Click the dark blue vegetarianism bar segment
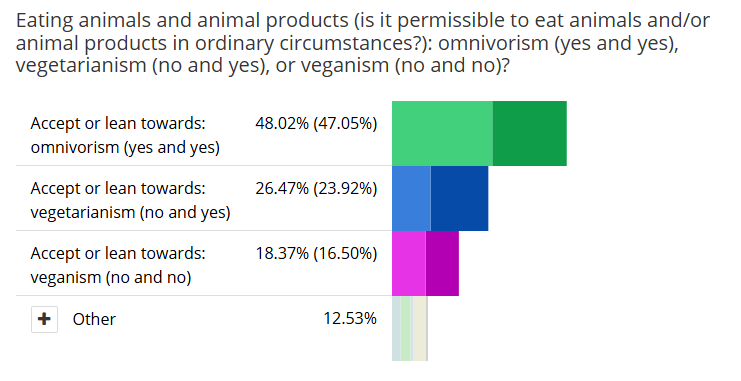This screenshot has width=741, height=381. [459, 198]
